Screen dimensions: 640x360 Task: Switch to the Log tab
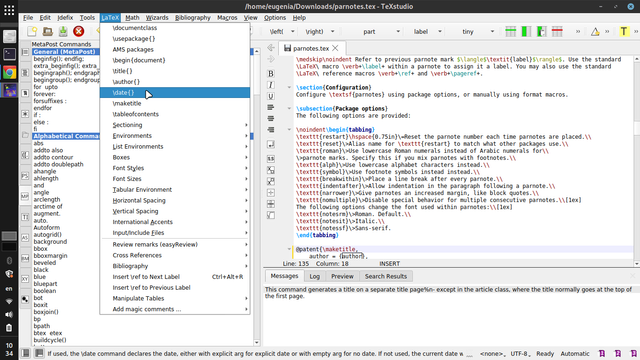tap(314, 276)
